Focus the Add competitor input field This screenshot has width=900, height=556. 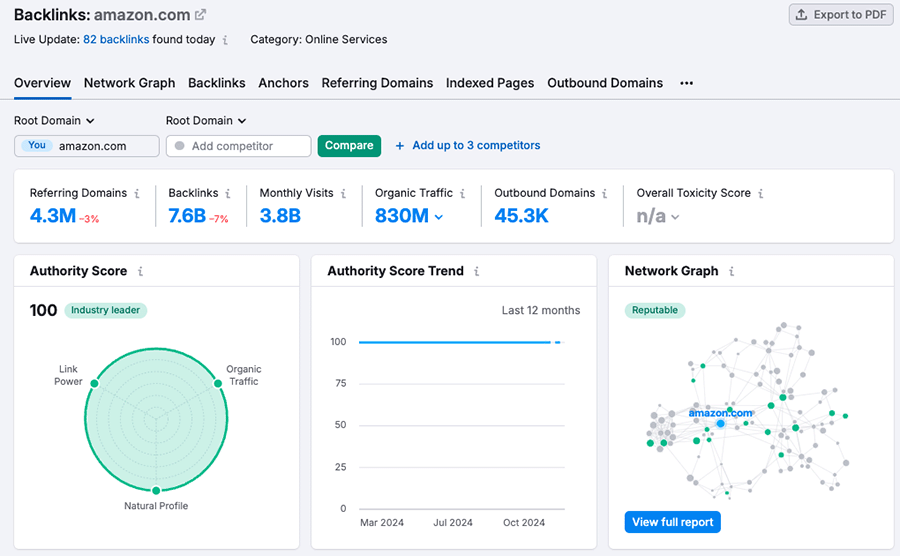pyautogui.click(x=239, y=146)
